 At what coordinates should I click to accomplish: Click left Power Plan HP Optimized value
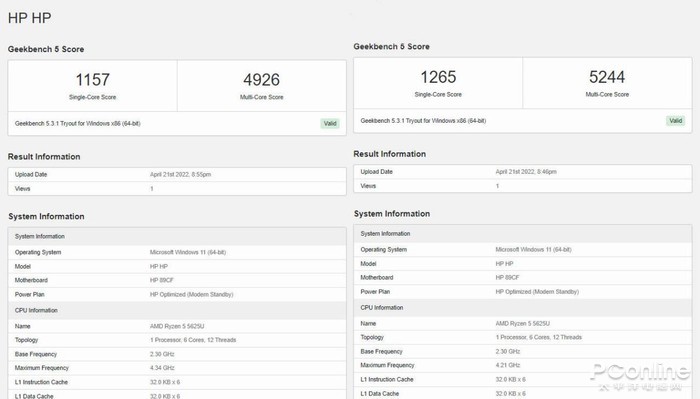click(191, 295)
